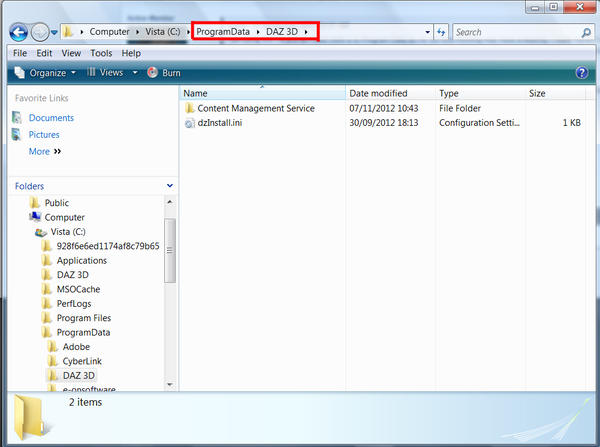The image size is (600, 447).
Task: Click the Computer icon in folder tree
Action: point(35,217)
